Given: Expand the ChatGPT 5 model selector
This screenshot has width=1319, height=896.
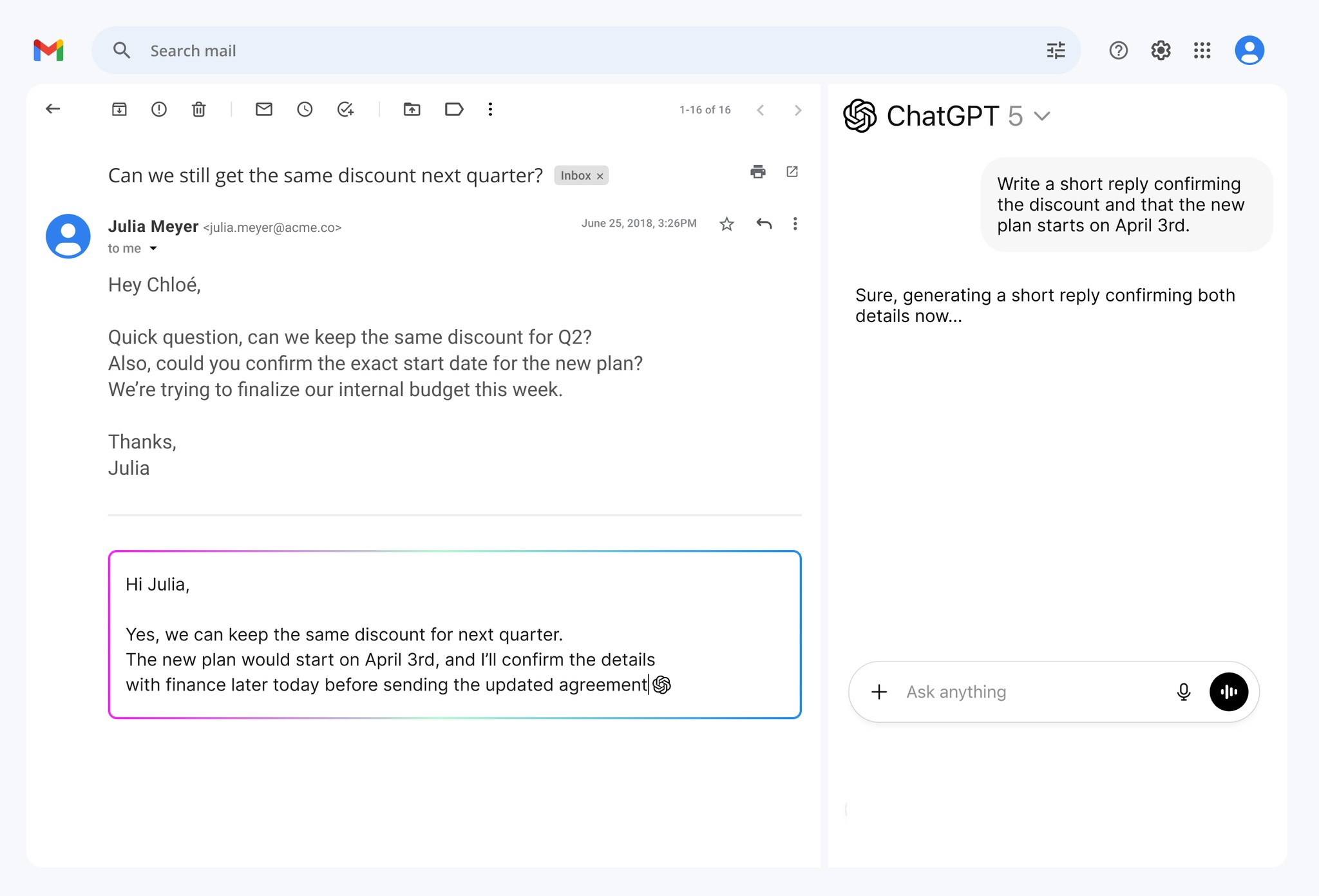Looking at the screenshot, I should click(x=1042, y=117).
